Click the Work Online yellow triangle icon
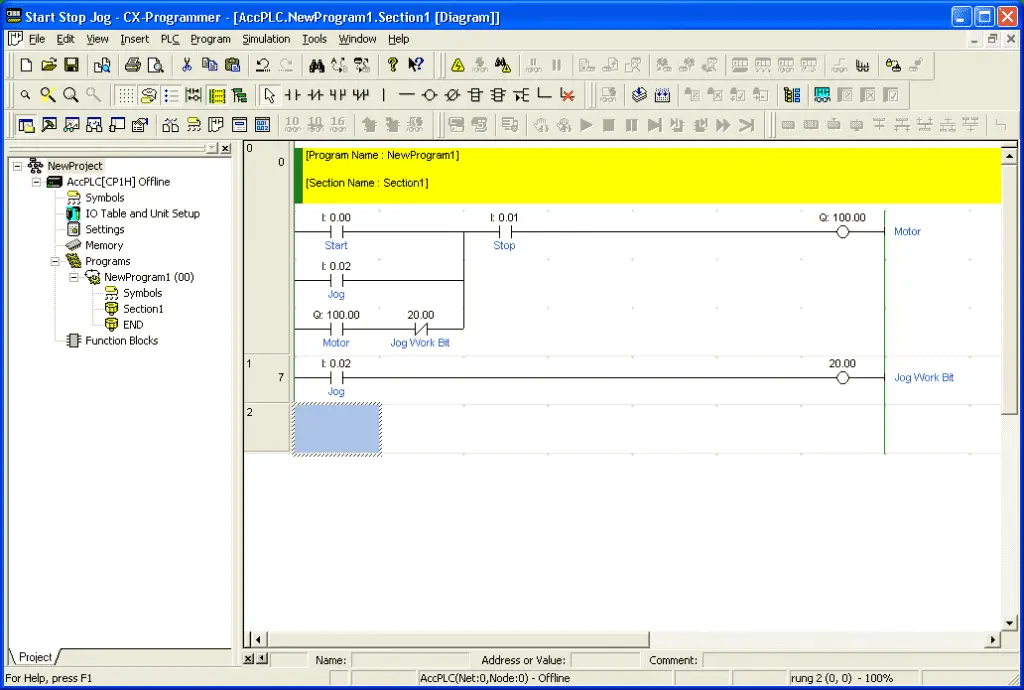Screen dimensions: 1024x690 (x=458, y=65)
